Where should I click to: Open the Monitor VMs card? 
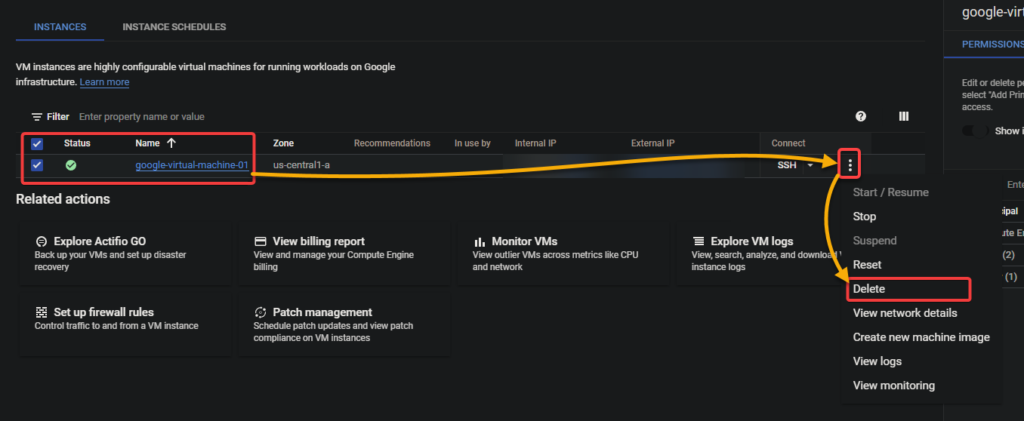[x=562, y=254]
